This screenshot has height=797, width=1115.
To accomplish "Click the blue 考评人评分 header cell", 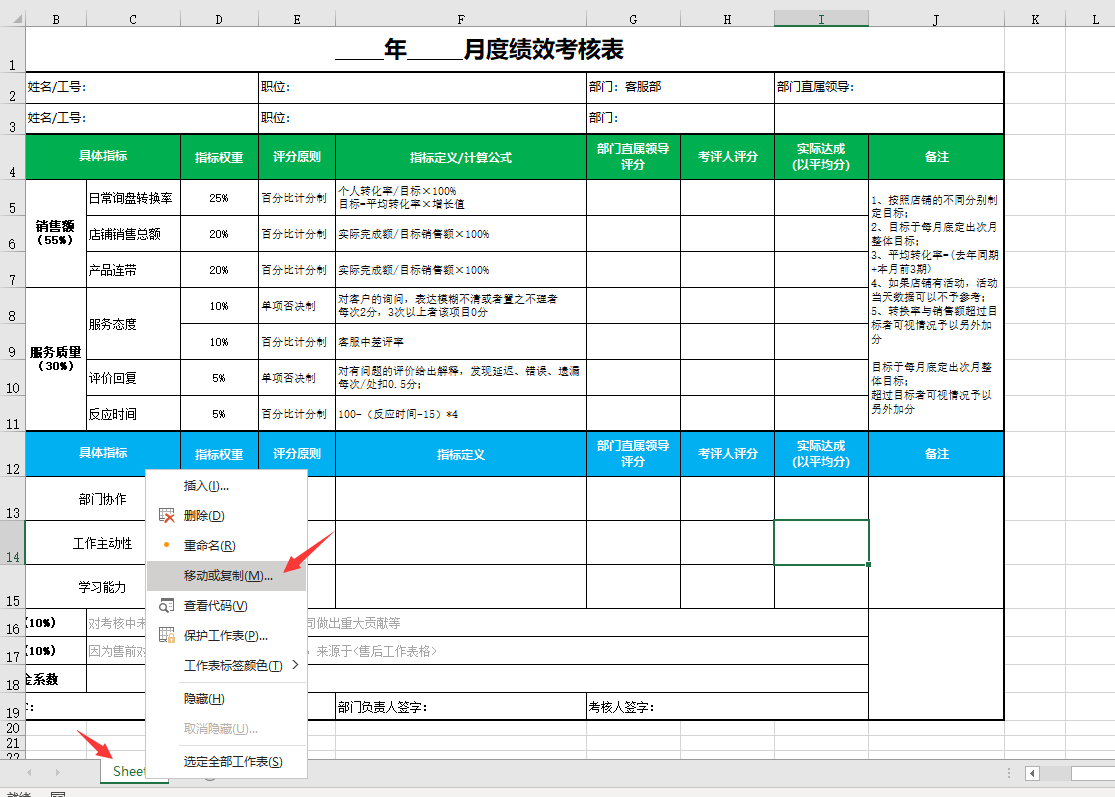I will [x=727, y=454].
